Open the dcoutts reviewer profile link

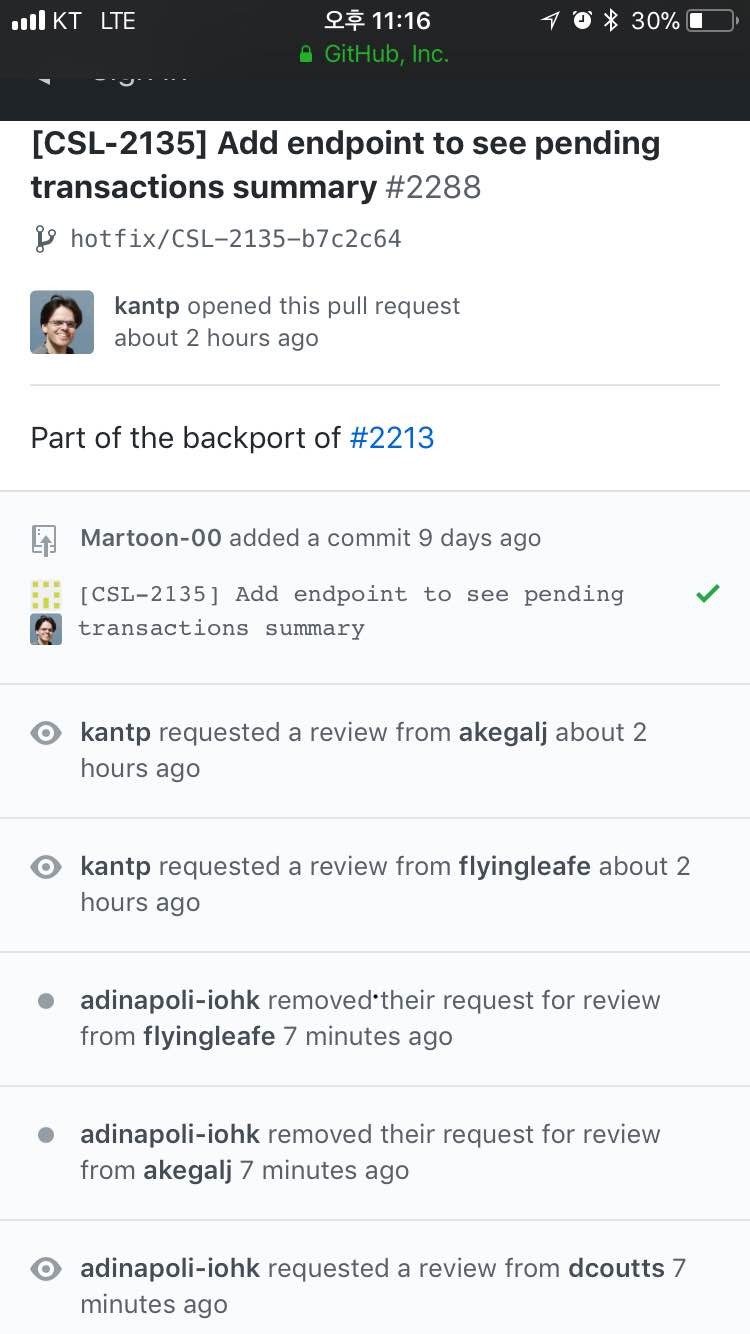point(616,1268)
